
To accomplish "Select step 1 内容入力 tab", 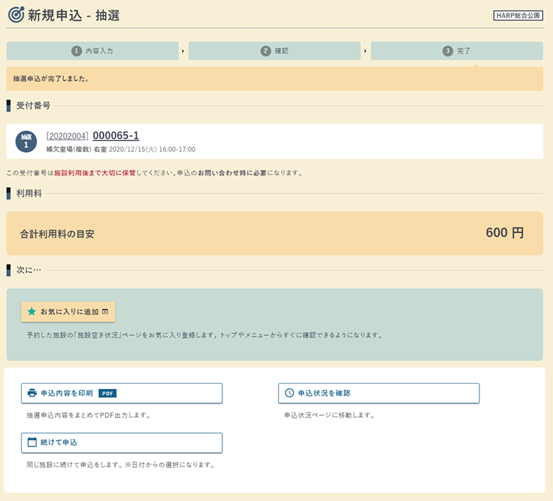I will [92, 51].
